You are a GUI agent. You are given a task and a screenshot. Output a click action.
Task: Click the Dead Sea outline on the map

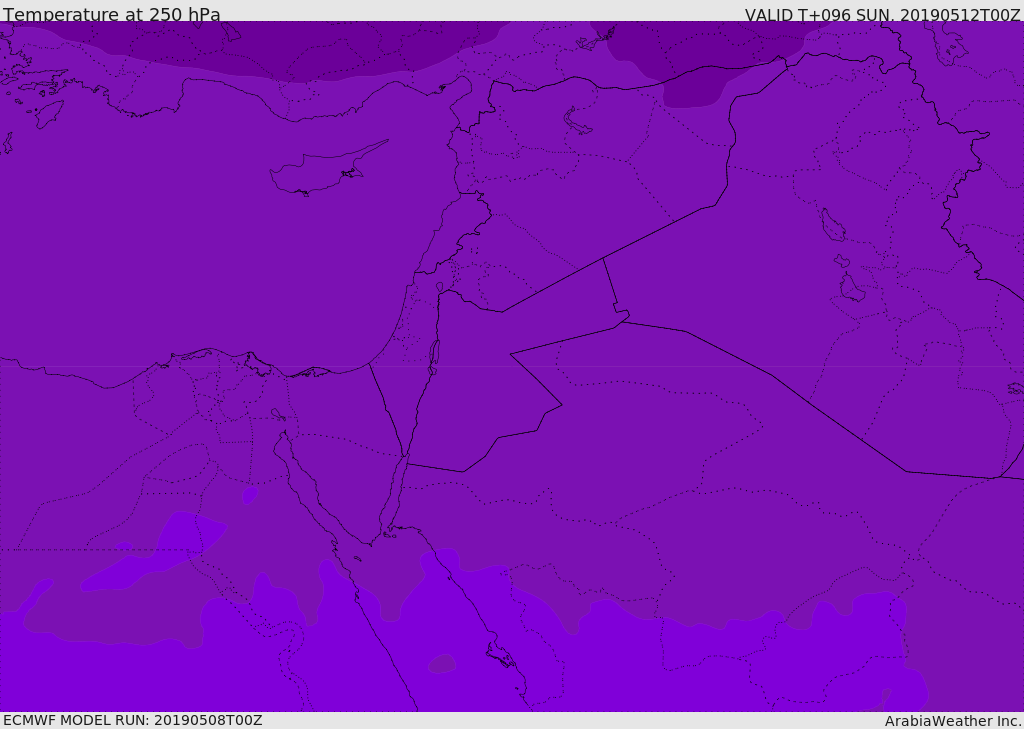tap(434, 356)
